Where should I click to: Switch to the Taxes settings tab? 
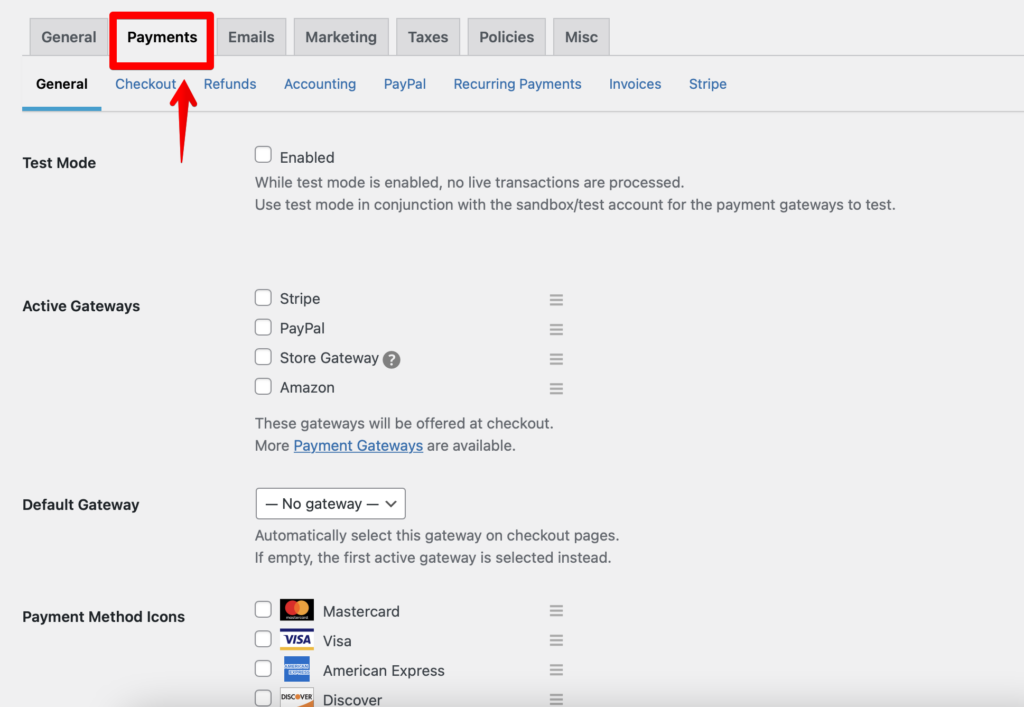(x=427, y=37)
